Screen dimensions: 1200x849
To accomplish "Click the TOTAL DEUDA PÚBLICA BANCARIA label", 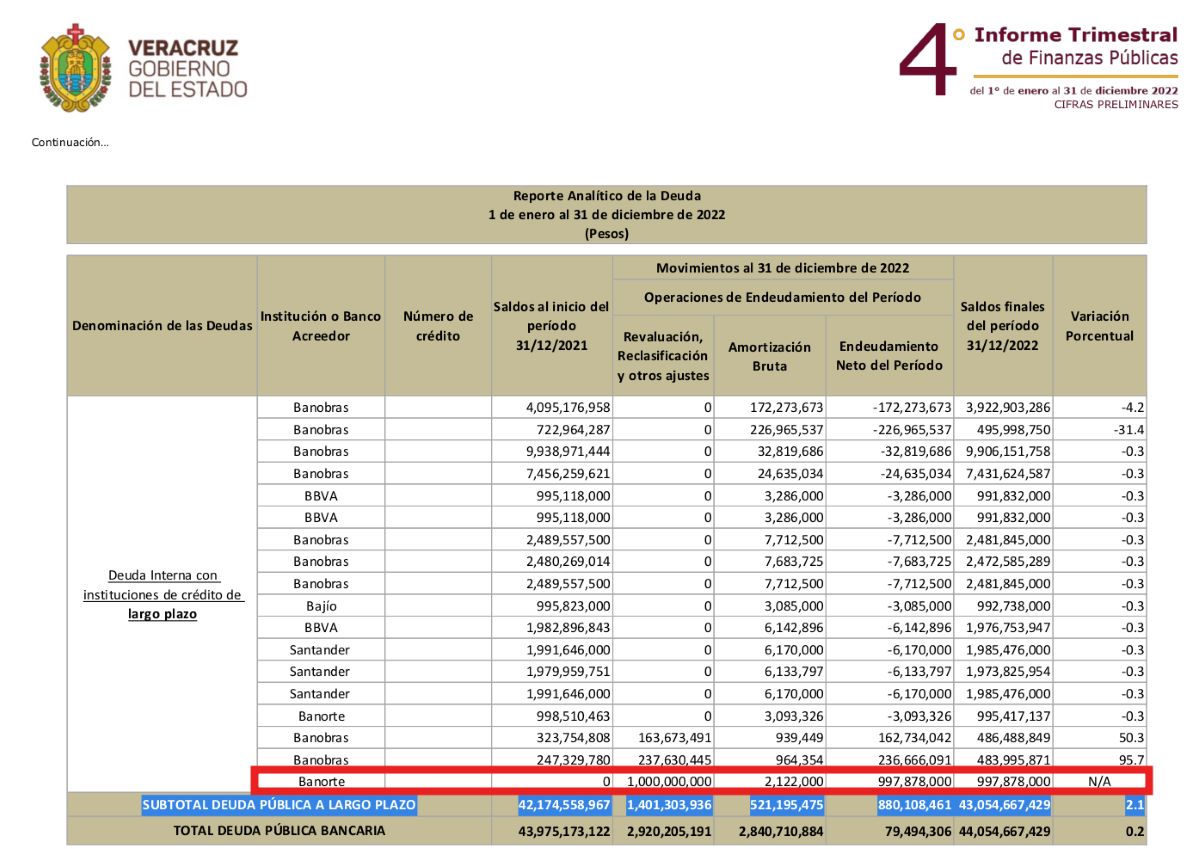I will [279, 830].
